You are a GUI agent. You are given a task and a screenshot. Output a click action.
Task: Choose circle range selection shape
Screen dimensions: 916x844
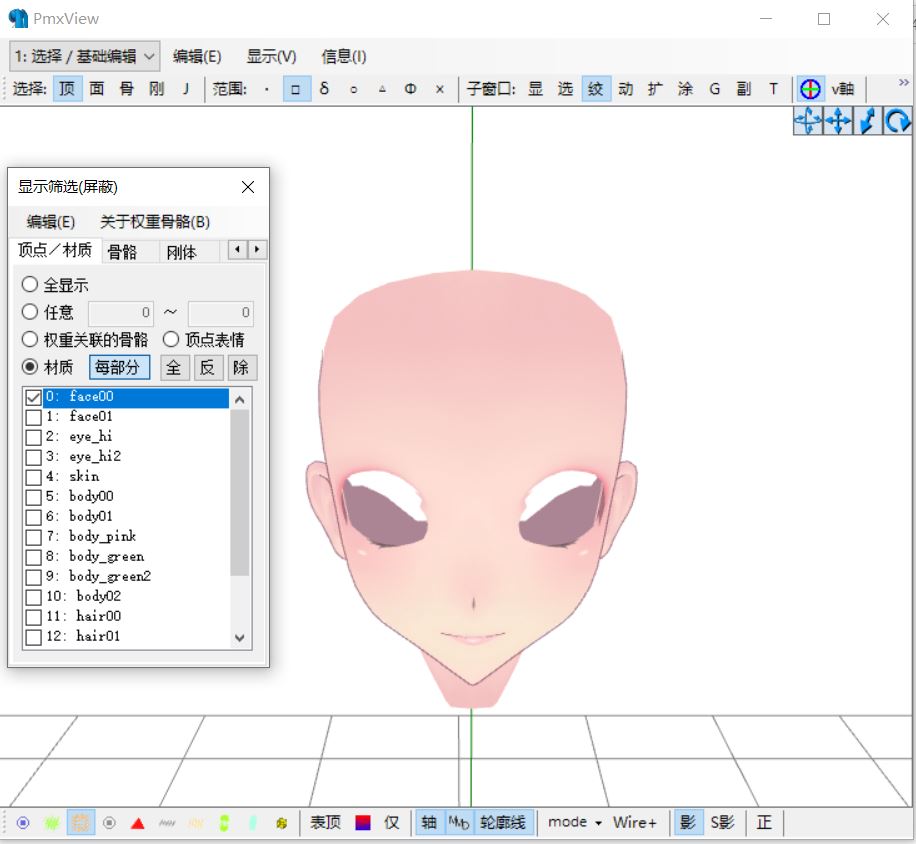click(x=353, y=89)
